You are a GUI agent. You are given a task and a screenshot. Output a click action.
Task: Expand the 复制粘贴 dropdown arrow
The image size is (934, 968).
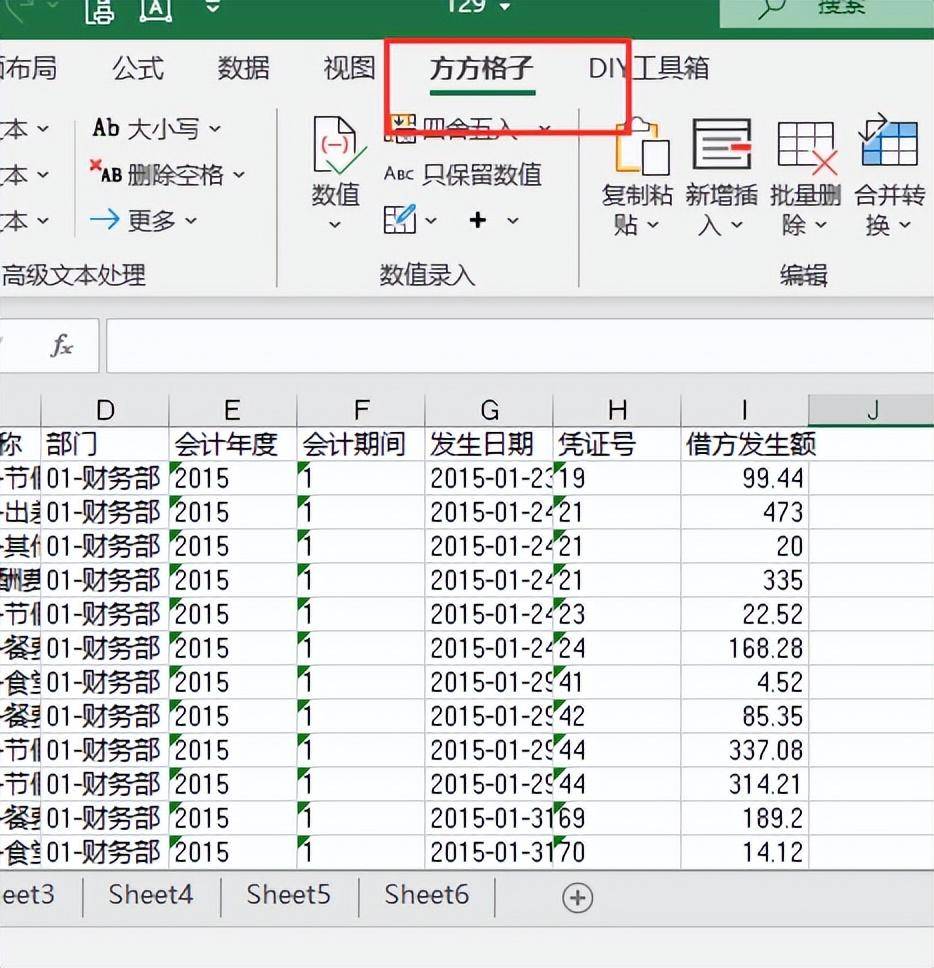(x=653, y=225)
